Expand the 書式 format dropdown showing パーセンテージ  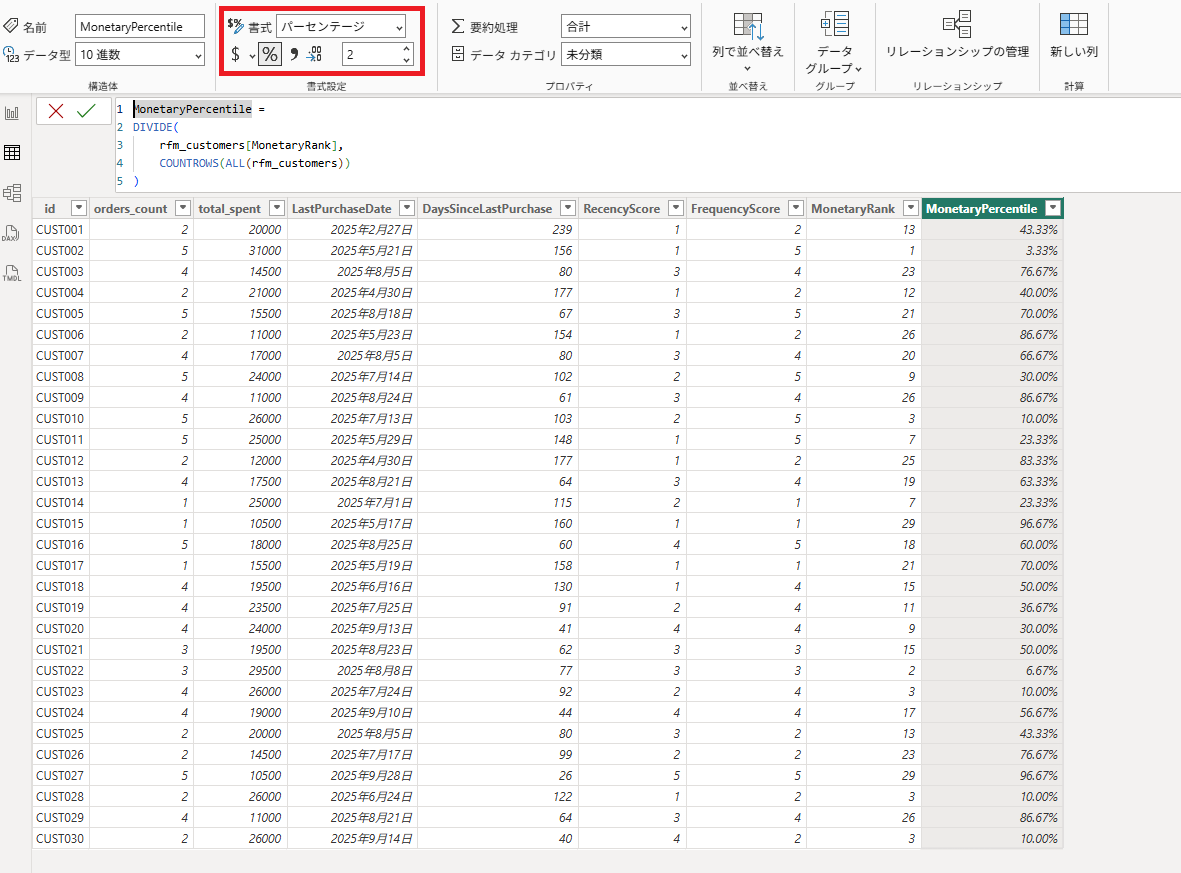coord(341,27)
